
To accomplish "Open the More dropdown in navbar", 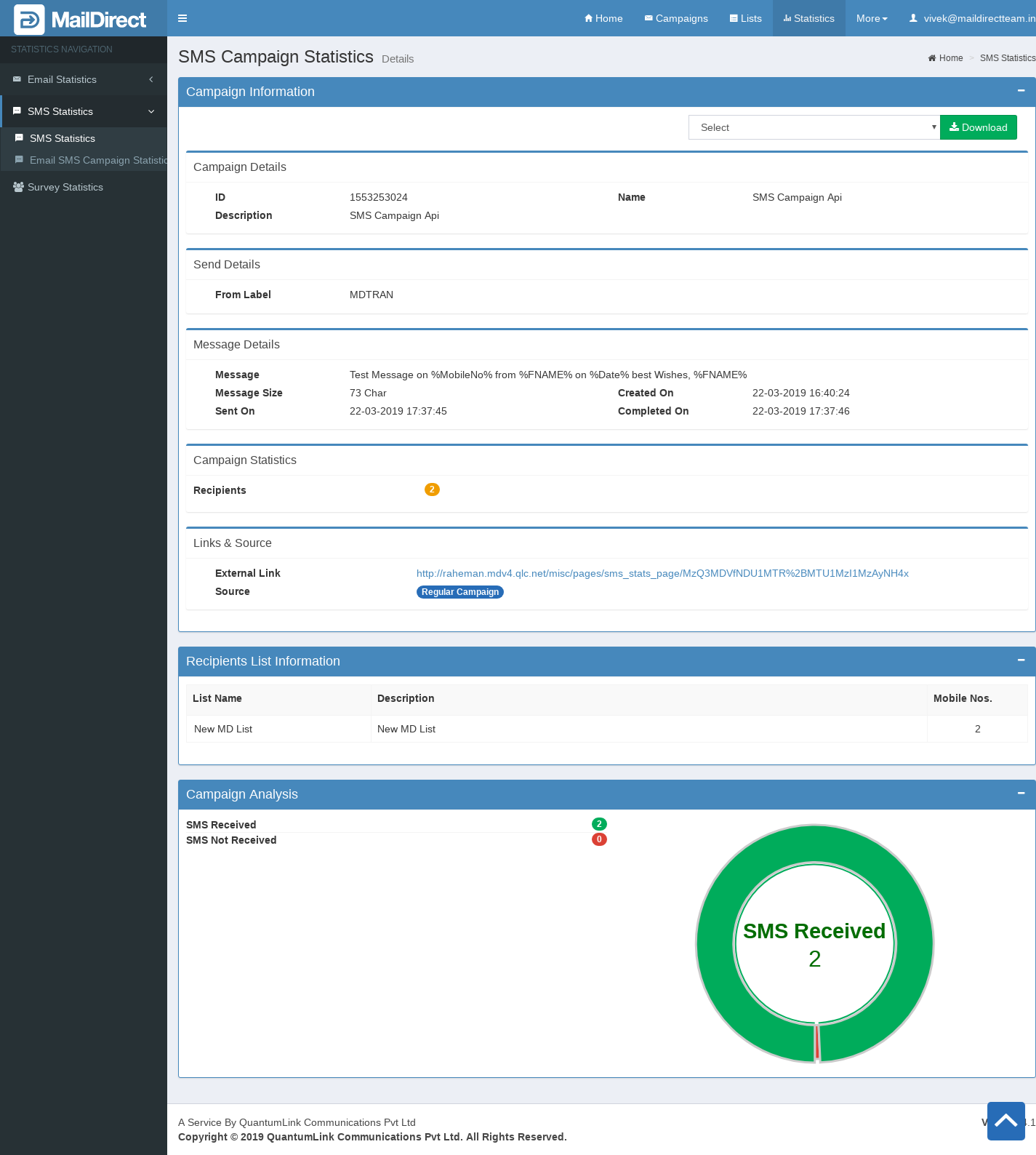I will point(871,18).
